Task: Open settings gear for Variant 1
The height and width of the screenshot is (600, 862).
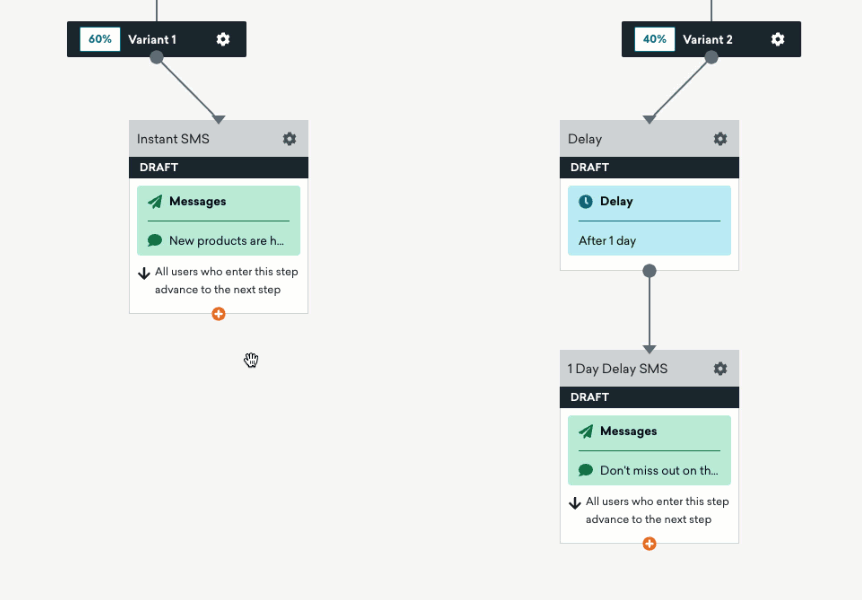Action: click(223, 39)
